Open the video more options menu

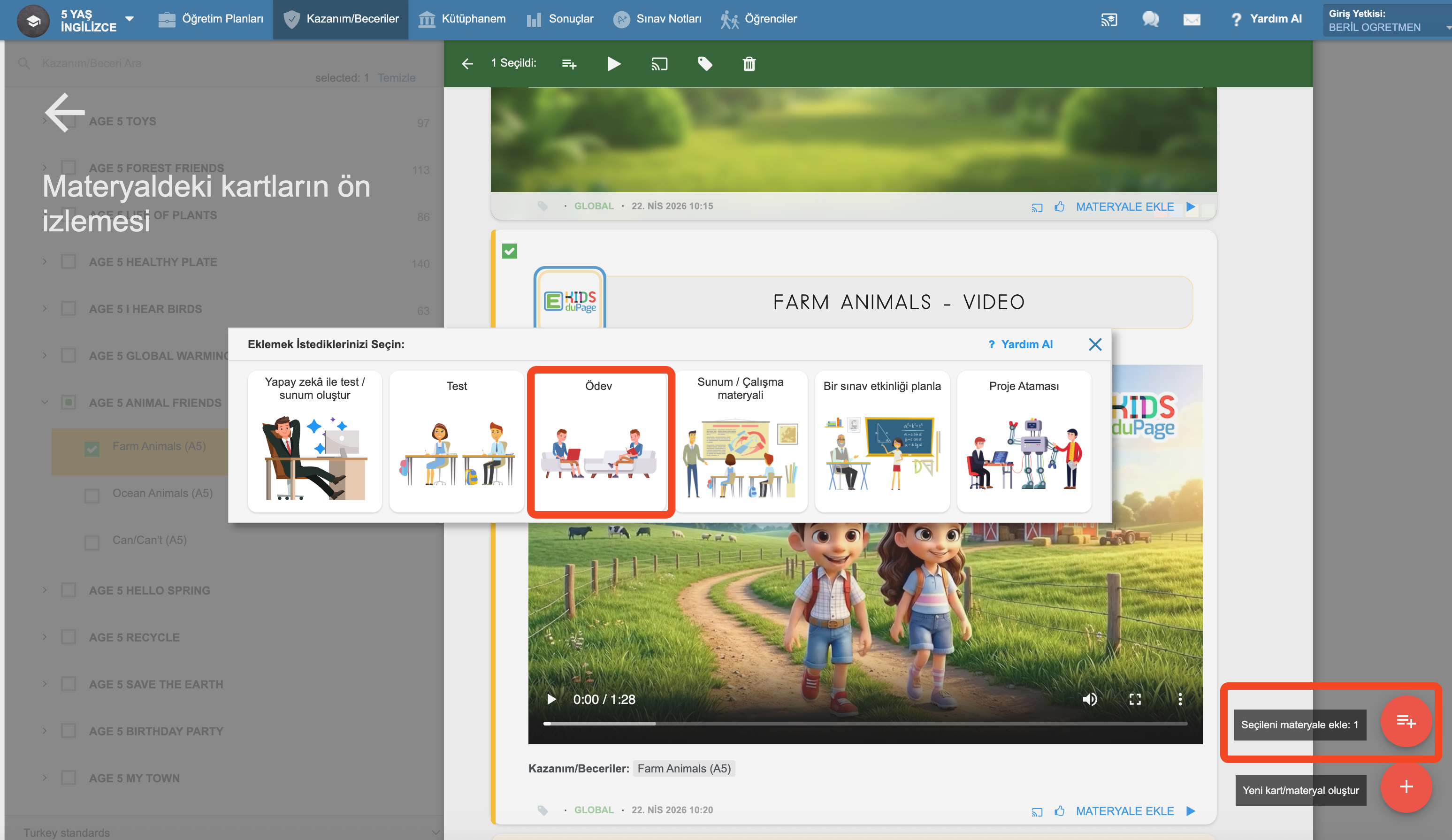pyautogui.click(x=1180, y=699)
